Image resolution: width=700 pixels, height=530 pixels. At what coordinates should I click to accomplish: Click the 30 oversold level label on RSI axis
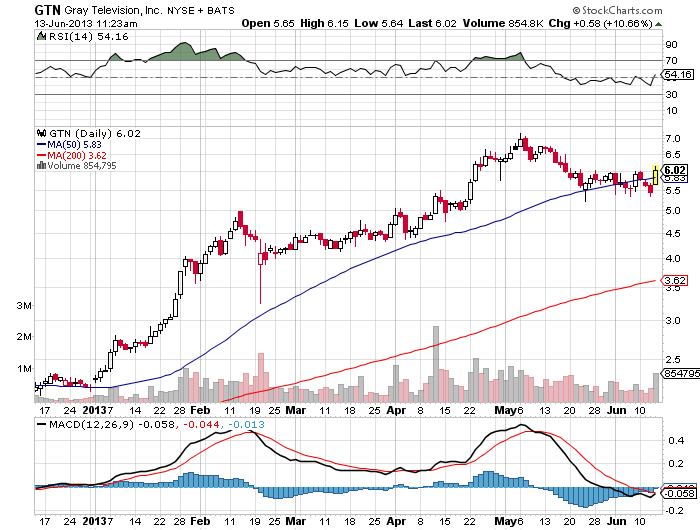pyautogui.click(x=671, y=94)
